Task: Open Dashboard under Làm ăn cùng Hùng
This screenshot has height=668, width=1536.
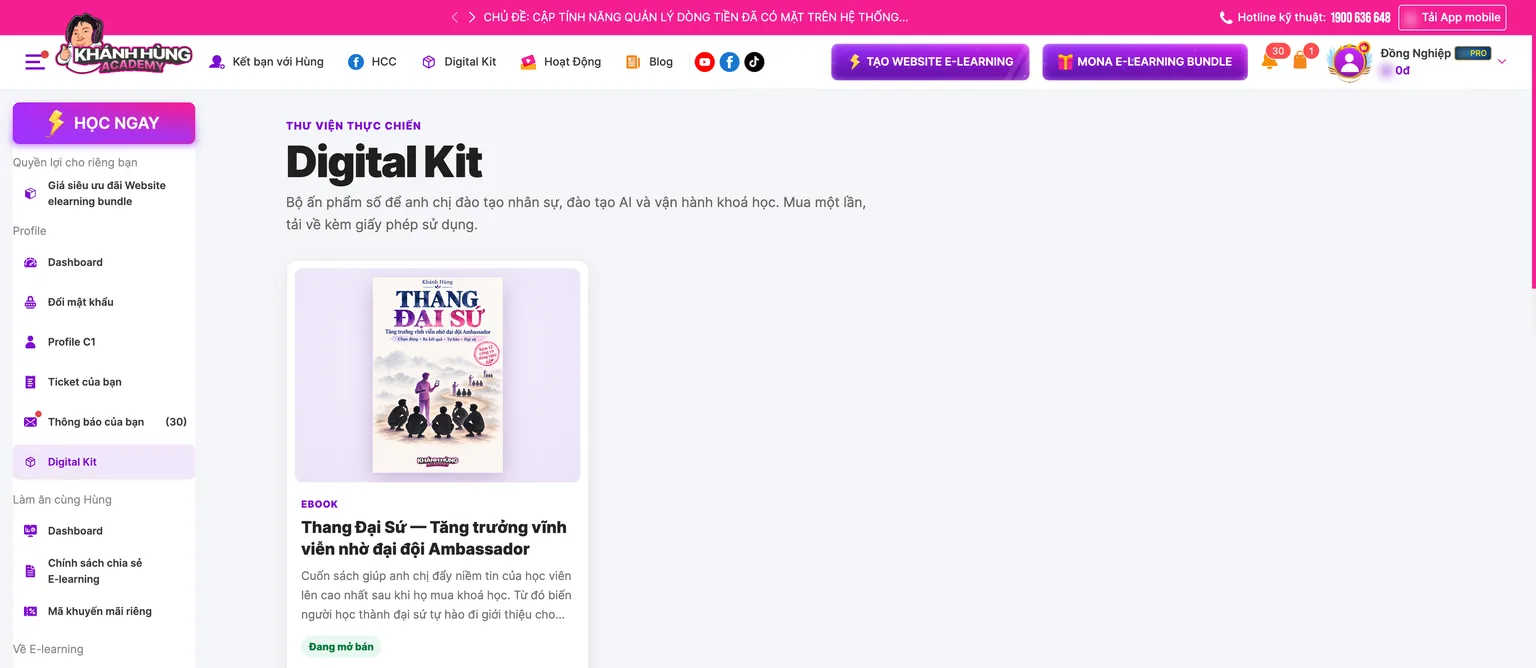Action: [104, 531]
